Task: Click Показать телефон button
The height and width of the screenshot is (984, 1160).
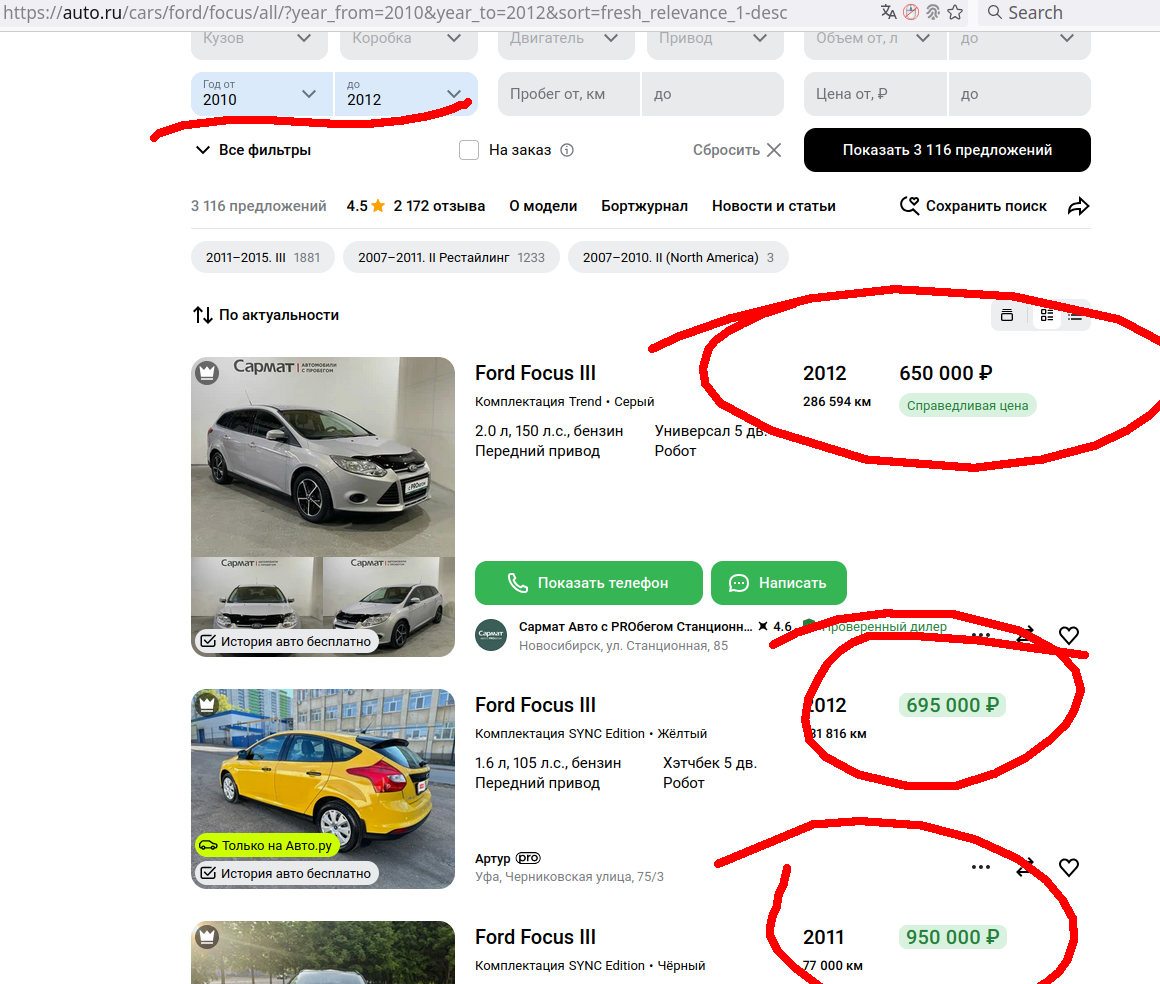Action: (x=589, y=583)
